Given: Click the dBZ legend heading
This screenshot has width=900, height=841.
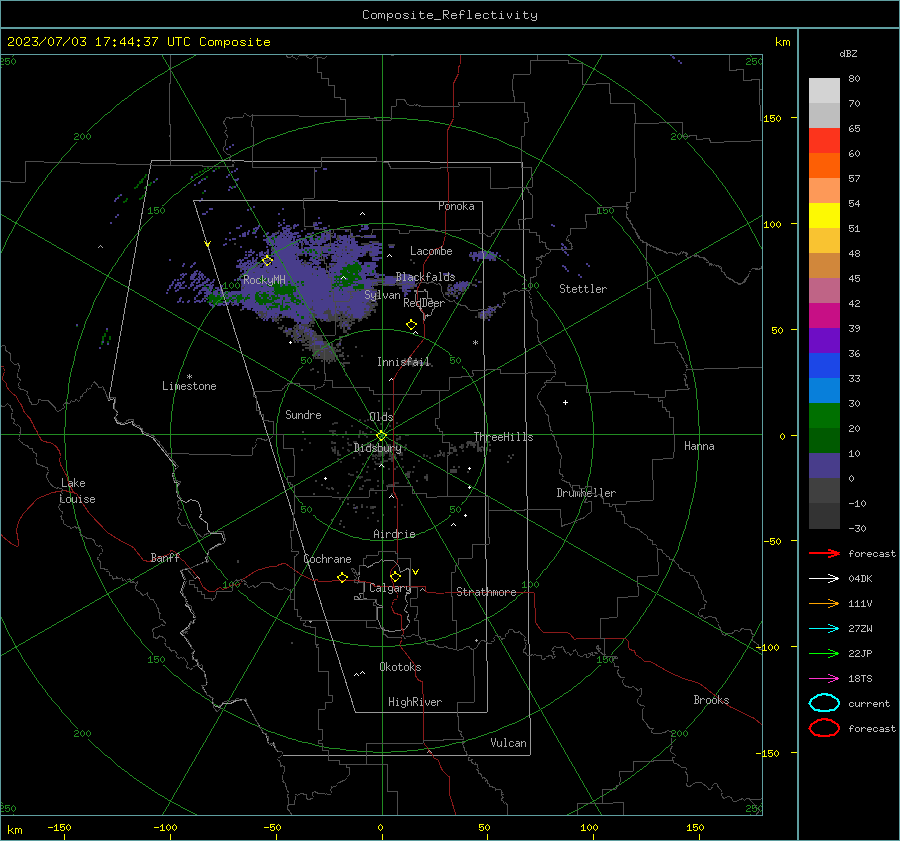Looking at the screenshot, I should [x=848, y=53].
